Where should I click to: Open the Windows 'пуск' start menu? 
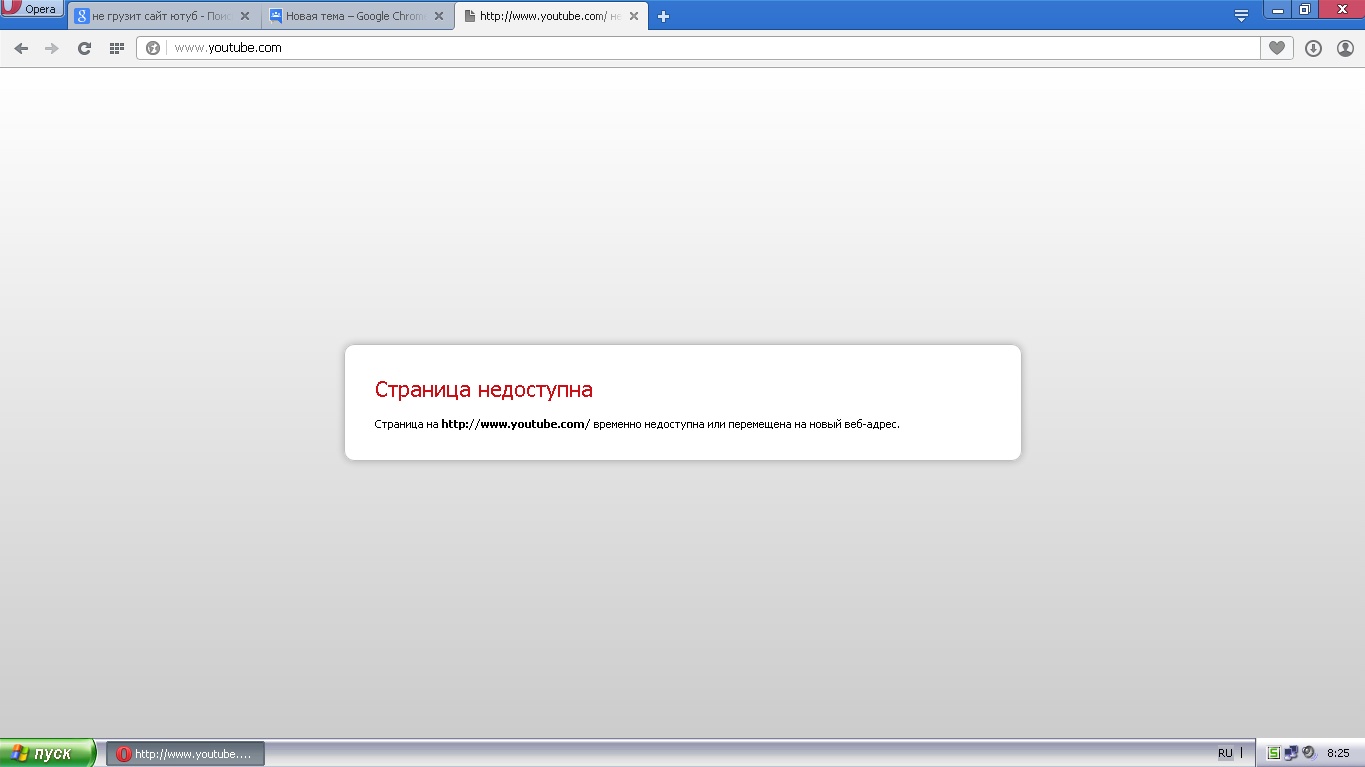pos(47,753)
